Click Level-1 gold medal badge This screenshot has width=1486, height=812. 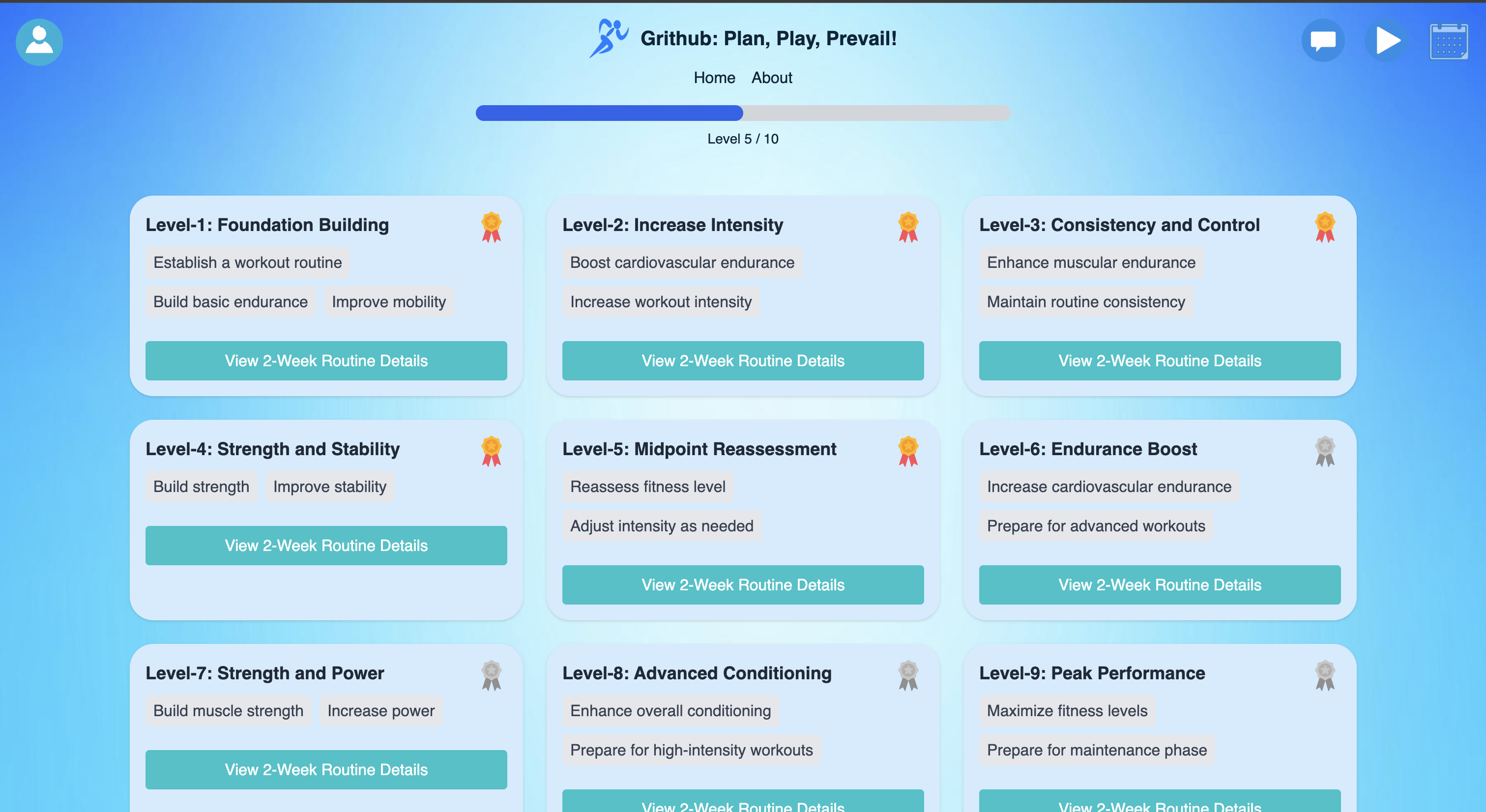[x=491, y=227]
